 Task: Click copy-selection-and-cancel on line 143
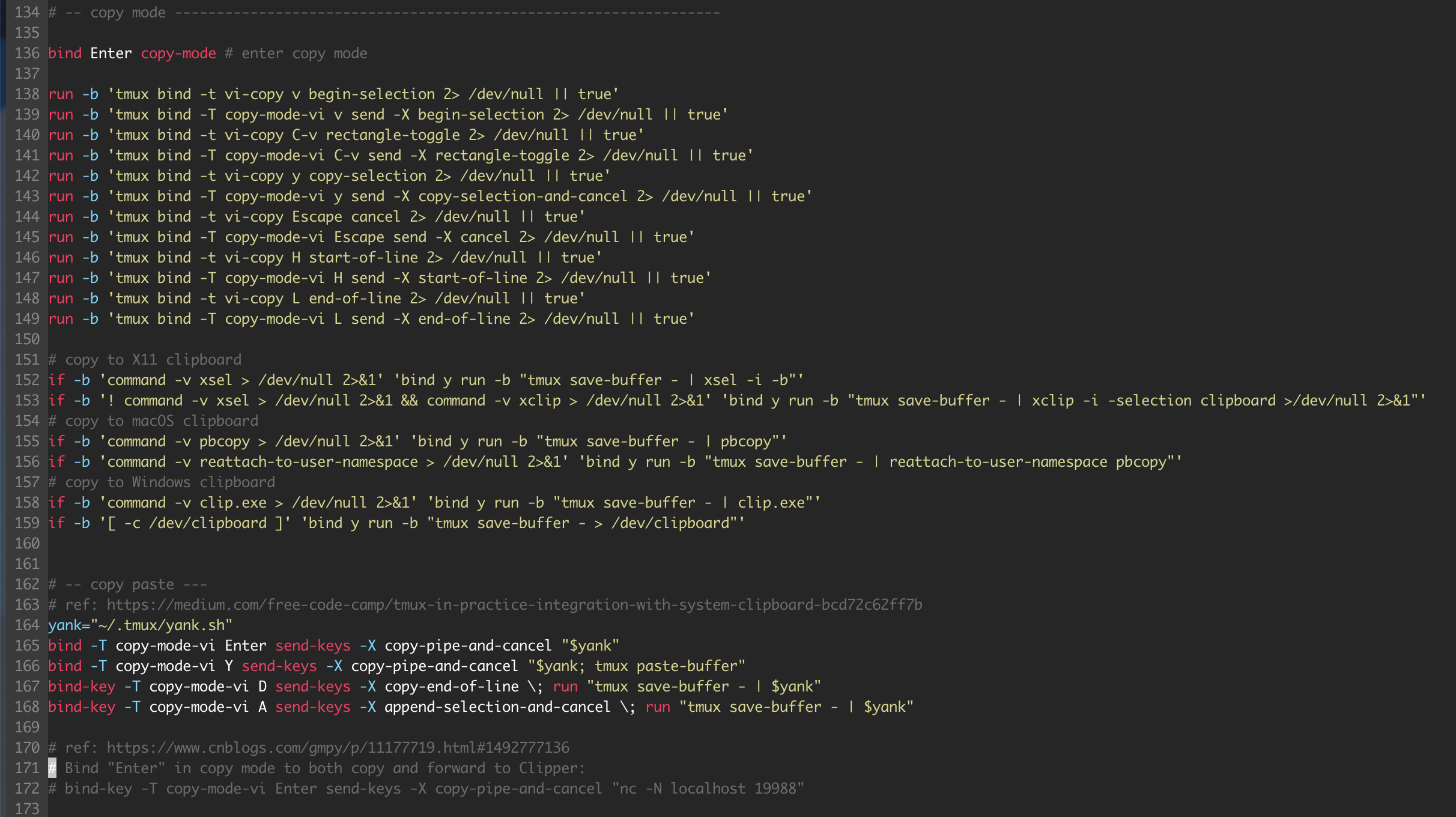tap(523, 196)
